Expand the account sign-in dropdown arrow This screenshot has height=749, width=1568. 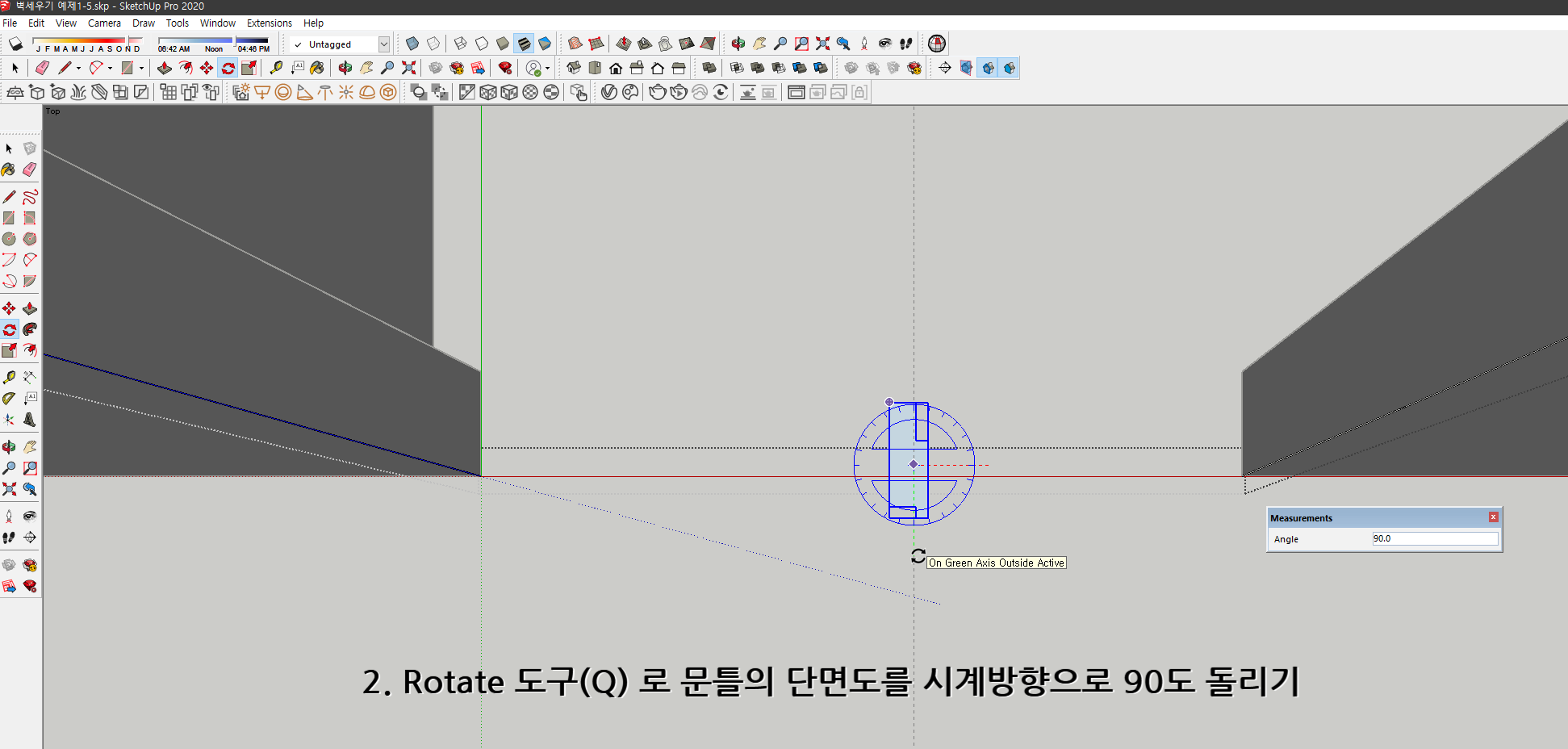(547, 68)
